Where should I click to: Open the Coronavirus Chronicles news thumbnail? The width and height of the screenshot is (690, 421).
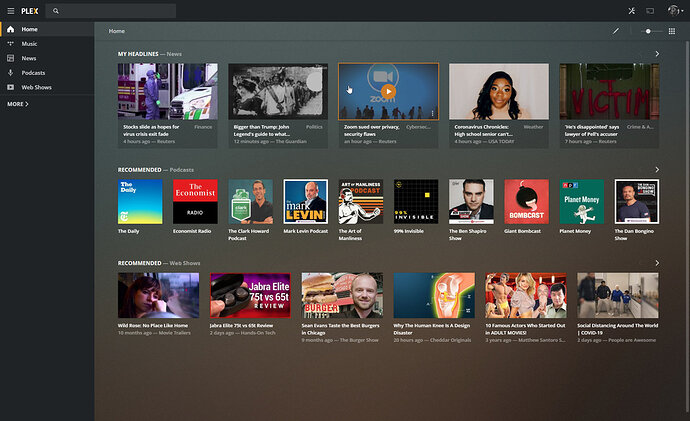coord(499,91)
